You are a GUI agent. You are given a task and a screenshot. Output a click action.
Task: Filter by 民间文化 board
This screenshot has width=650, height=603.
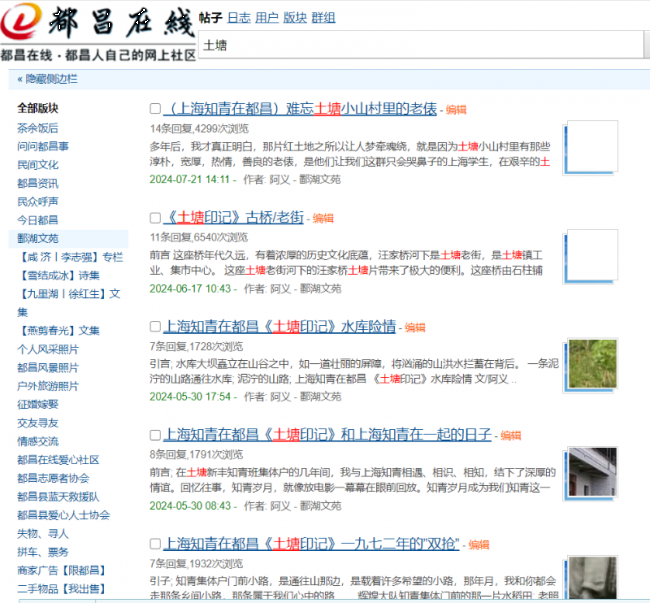click(x=38, y=165)
